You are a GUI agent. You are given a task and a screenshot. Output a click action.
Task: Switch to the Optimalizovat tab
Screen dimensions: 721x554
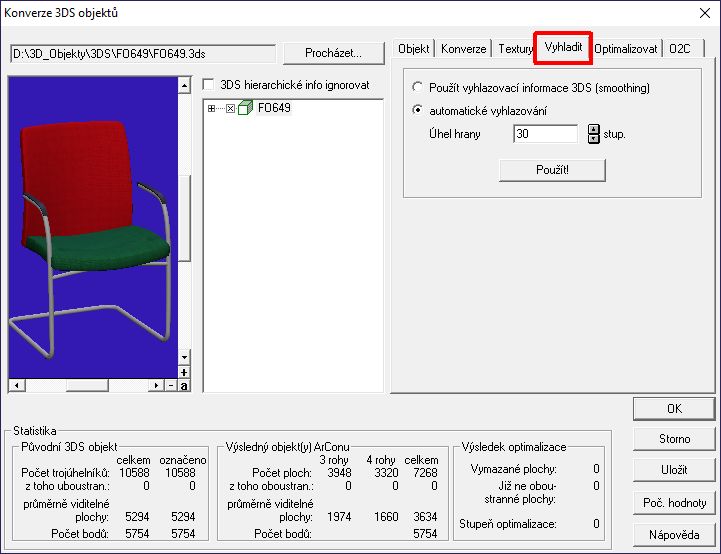point(626,48)
